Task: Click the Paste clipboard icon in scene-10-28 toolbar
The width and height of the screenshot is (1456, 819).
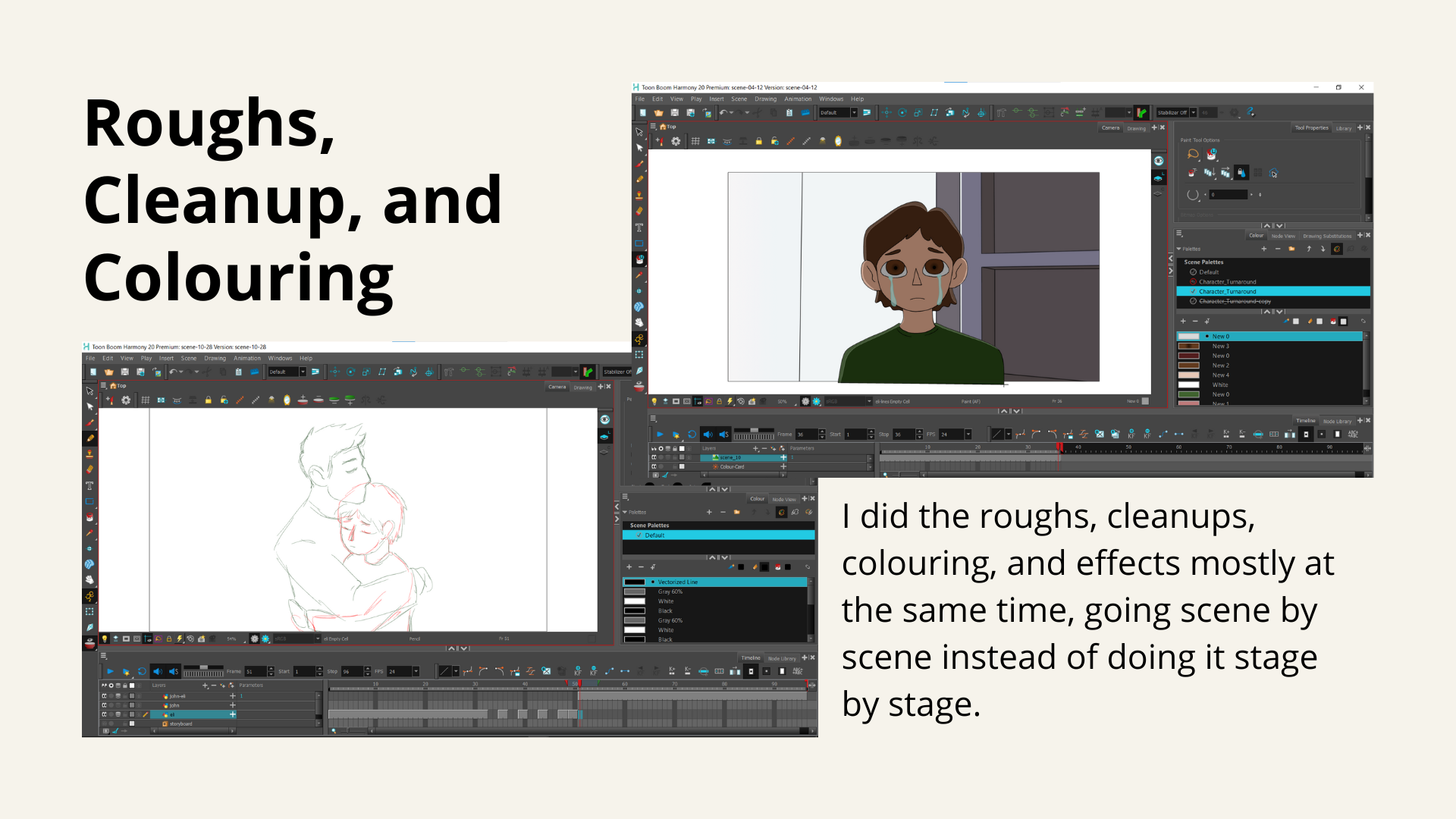Action: [x=239, y=372]
